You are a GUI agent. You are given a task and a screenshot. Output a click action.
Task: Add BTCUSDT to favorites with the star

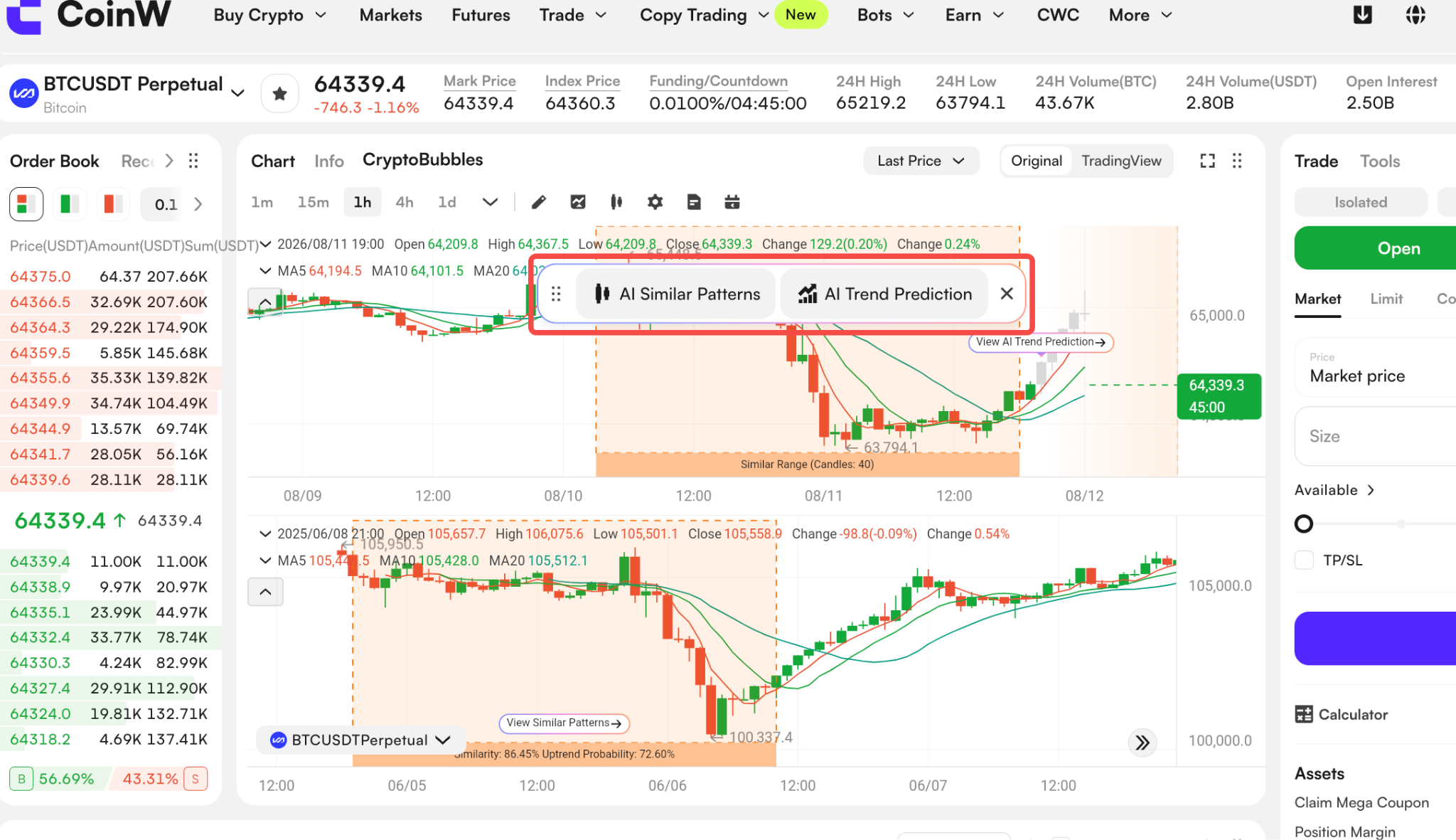(280, 93)
